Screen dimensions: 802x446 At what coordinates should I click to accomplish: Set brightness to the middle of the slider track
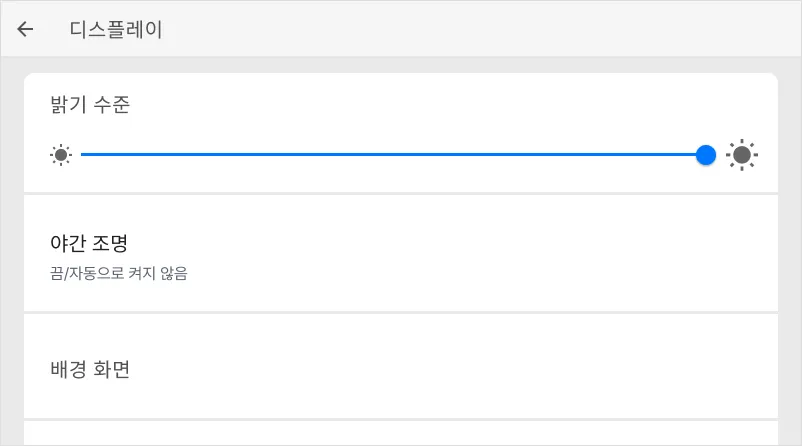[393, 154]
